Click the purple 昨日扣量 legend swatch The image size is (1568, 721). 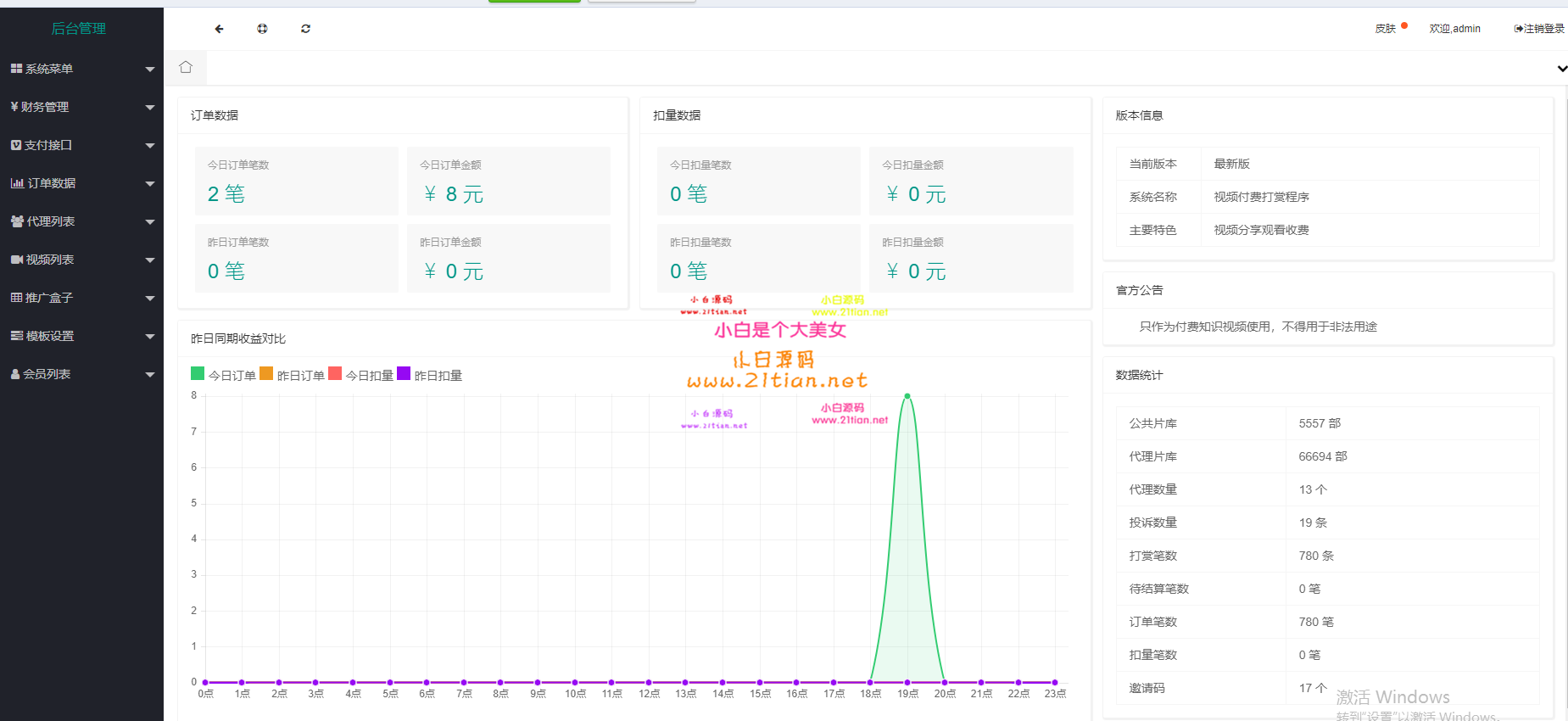click(x=404, y=373)
